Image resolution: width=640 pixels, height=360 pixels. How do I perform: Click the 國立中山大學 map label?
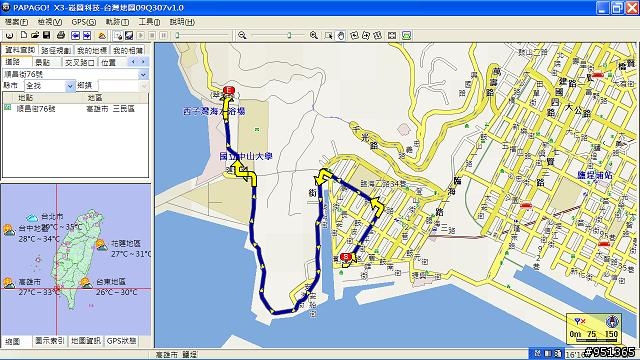coord(246,156)
